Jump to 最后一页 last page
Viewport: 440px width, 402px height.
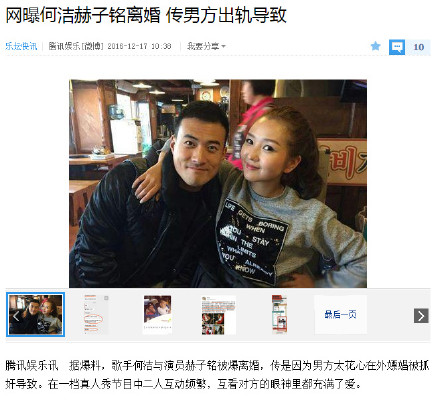[x=341, y=314]
